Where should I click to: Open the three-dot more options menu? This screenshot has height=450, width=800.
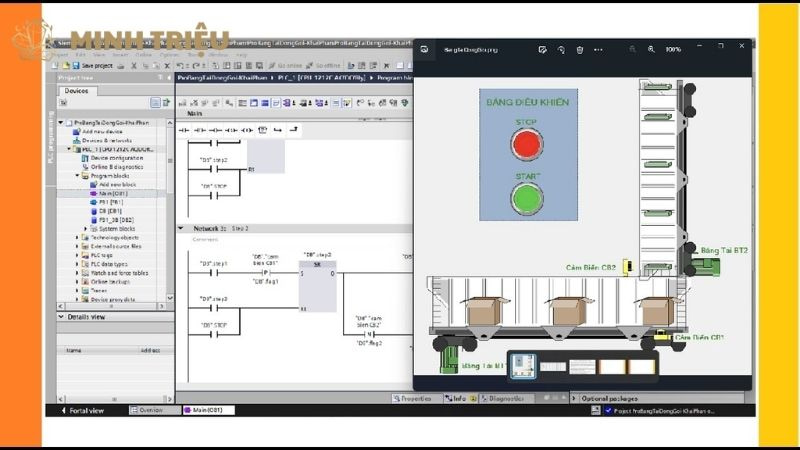coord(598,49)
